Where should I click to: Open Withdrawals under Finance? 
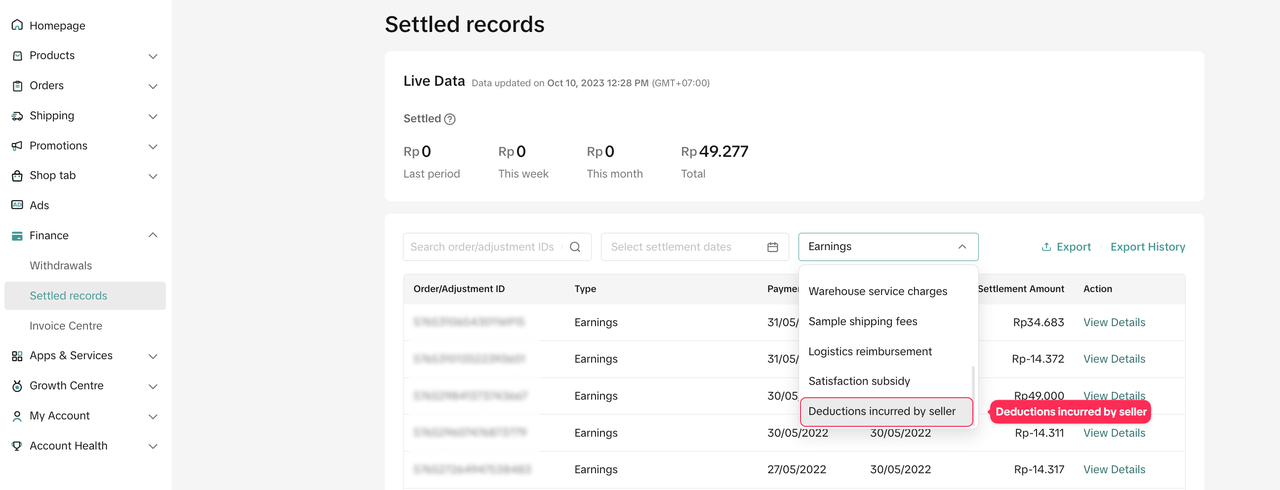coord(61,266)
